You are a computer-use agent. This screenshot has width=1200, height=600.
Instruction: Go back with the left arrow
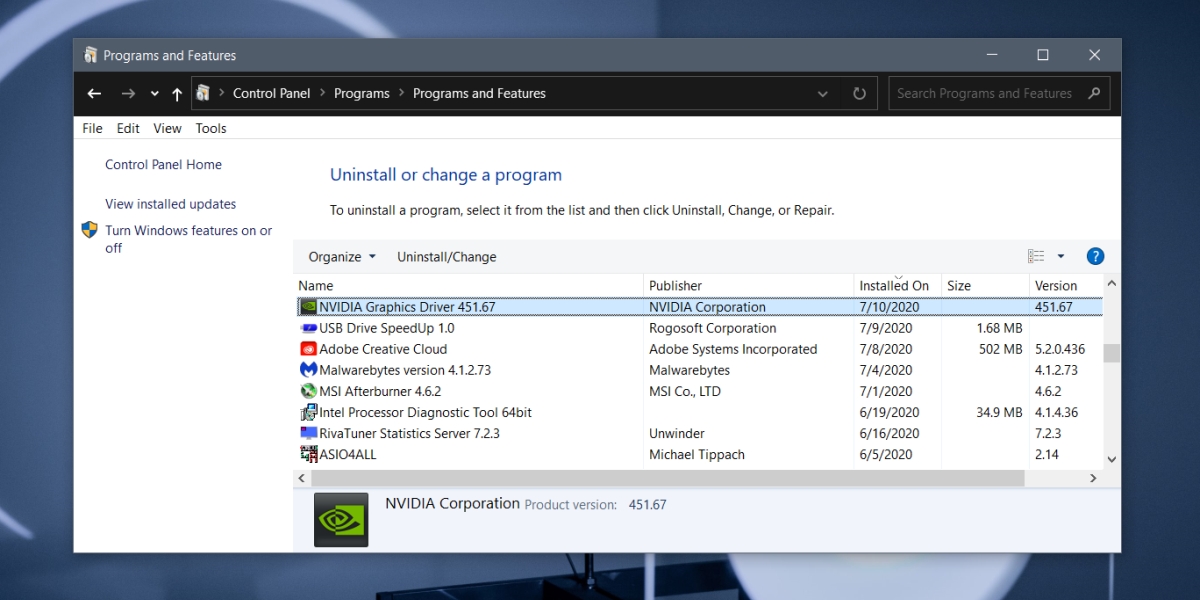(x=94, y=93)
